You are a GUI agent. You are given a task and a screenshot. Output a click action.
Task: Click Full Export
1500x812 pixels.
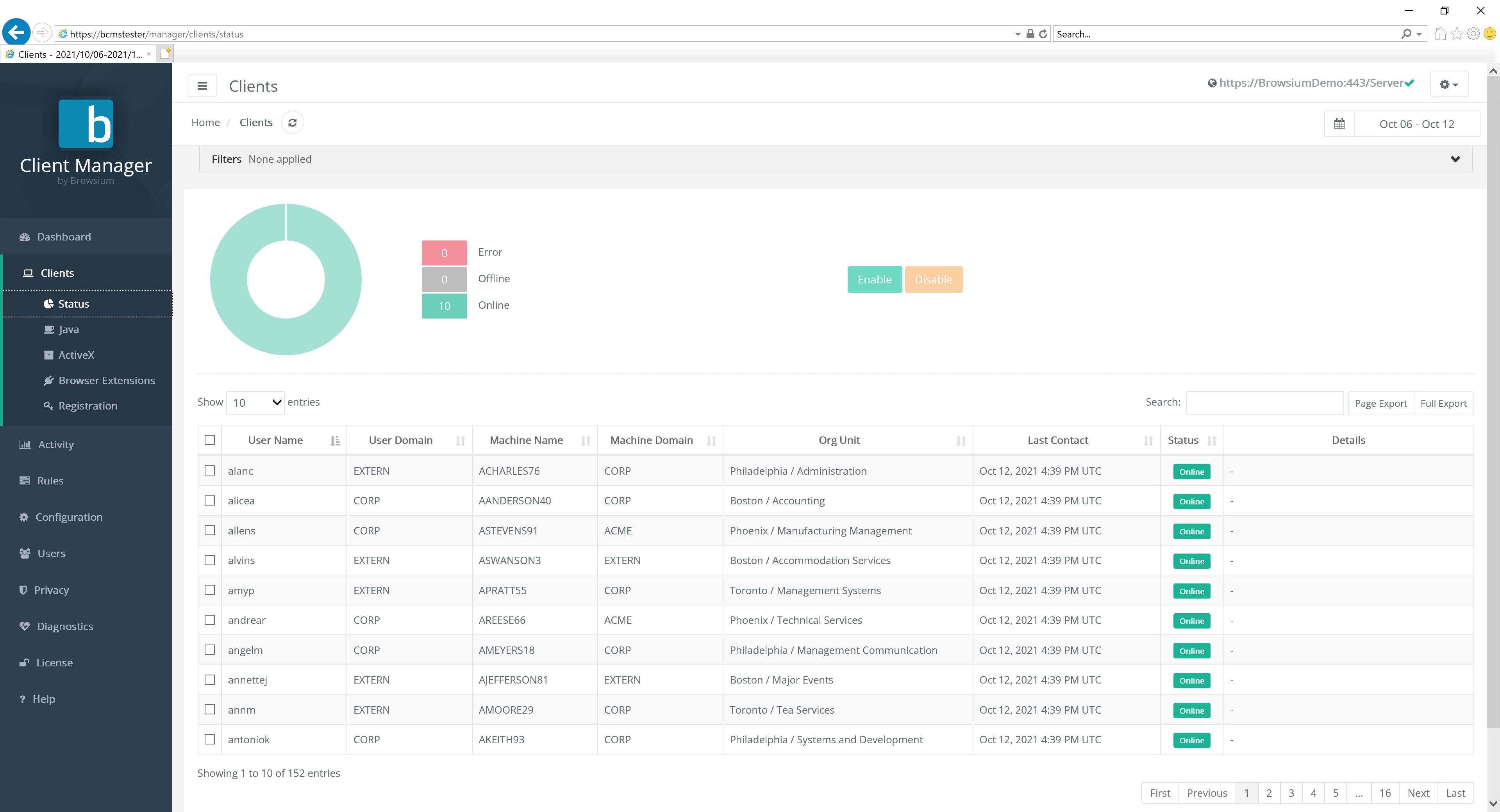[x=1443, y=403]
